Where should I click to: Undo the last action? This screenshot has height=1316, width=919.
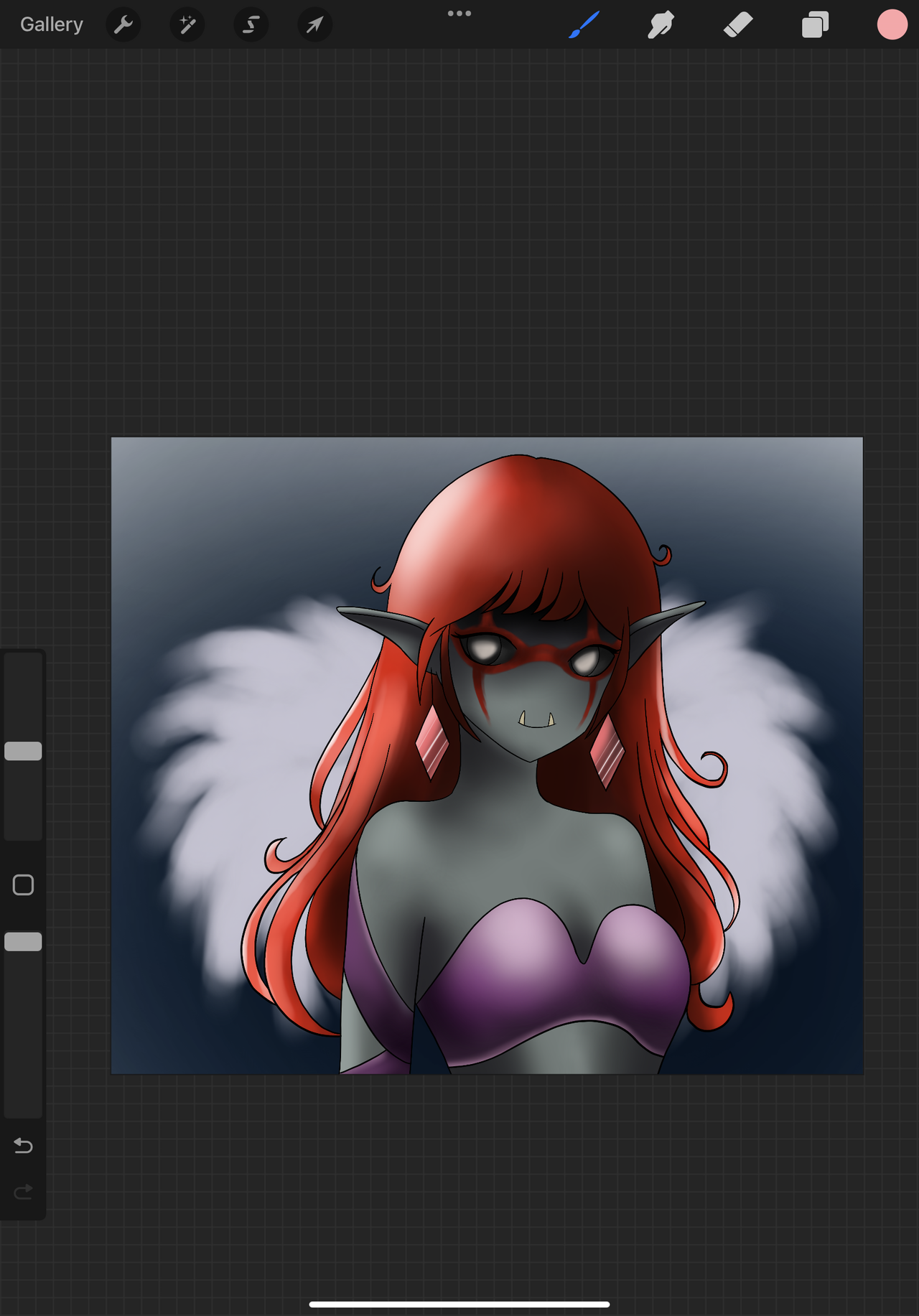point(23,1145)
